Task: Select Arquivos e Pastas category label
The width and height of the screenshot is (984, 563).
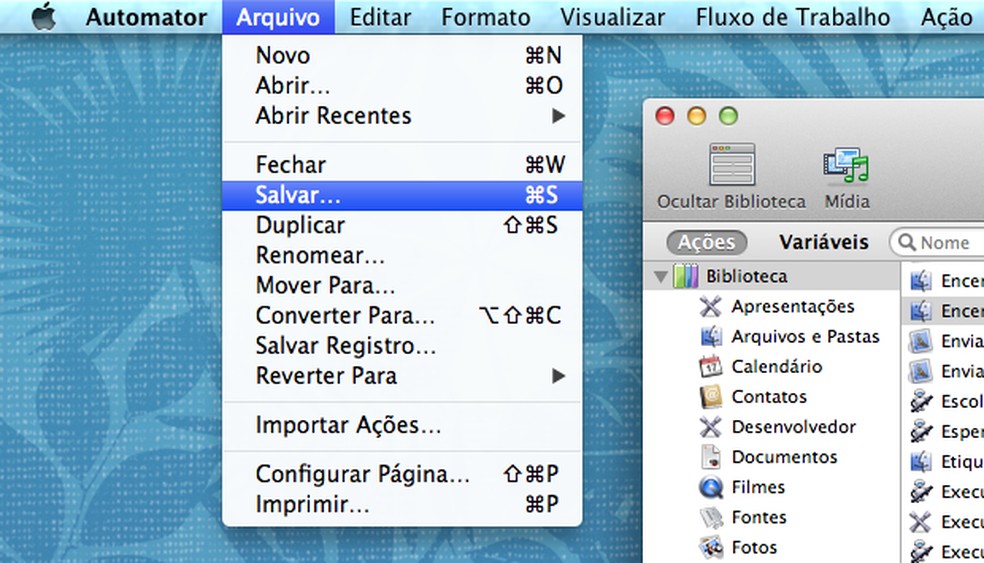Action: (805, 336)
